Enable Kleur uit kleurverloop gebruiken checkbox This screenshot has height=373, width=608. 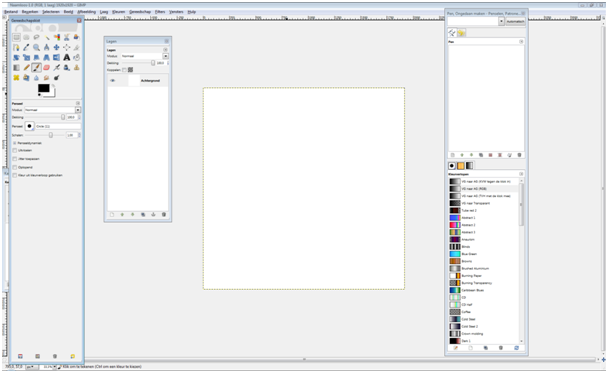[15, 175]
